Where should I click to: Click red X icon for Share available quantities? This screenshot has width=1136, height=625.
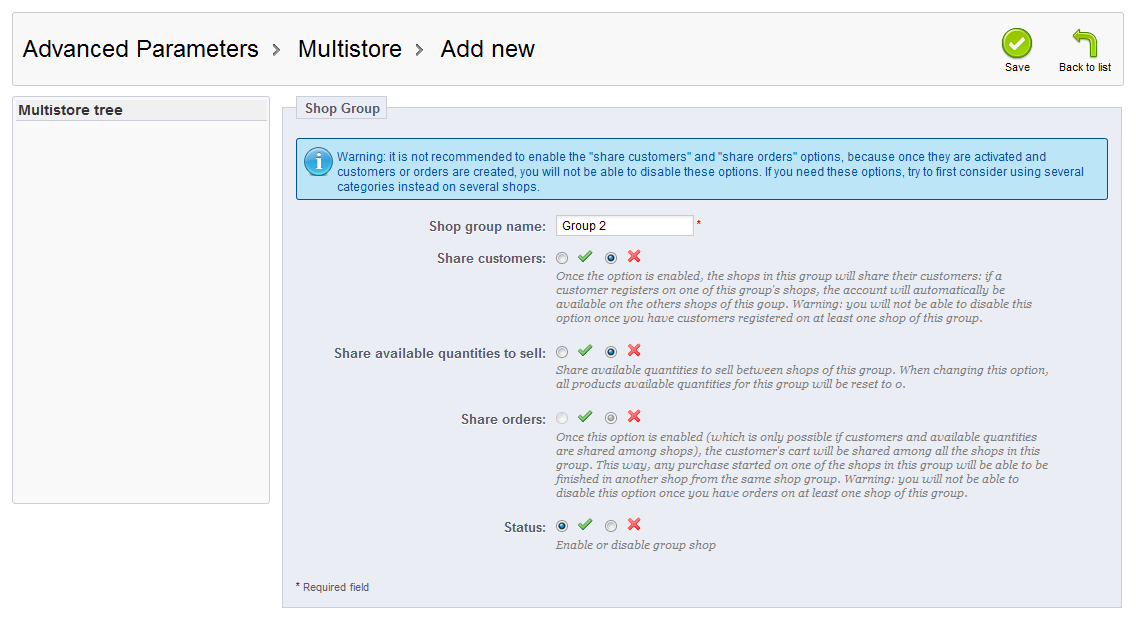coord(634,351)
